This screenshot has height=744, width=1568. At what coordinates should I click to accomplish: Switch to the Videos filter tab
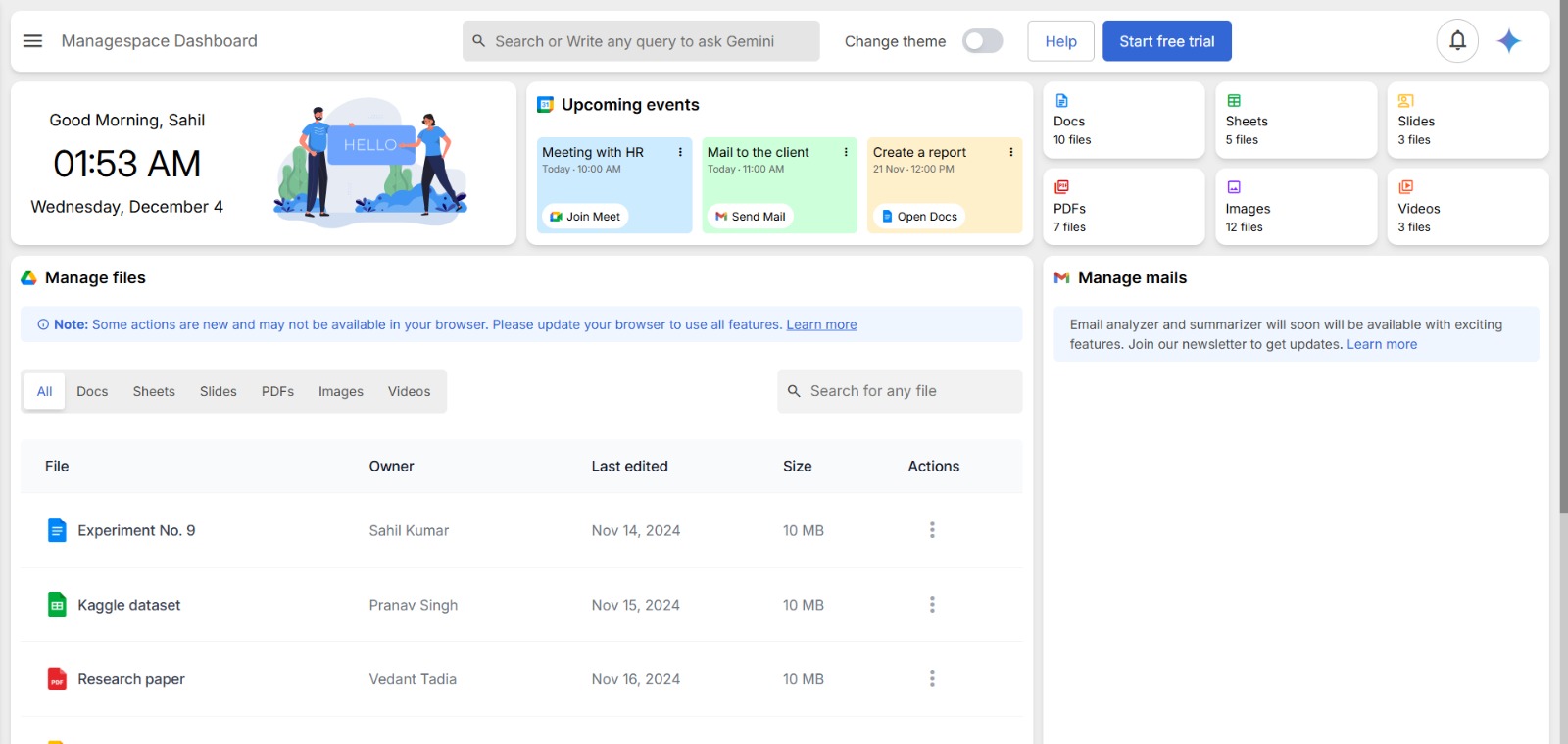(x=409, y=391)
